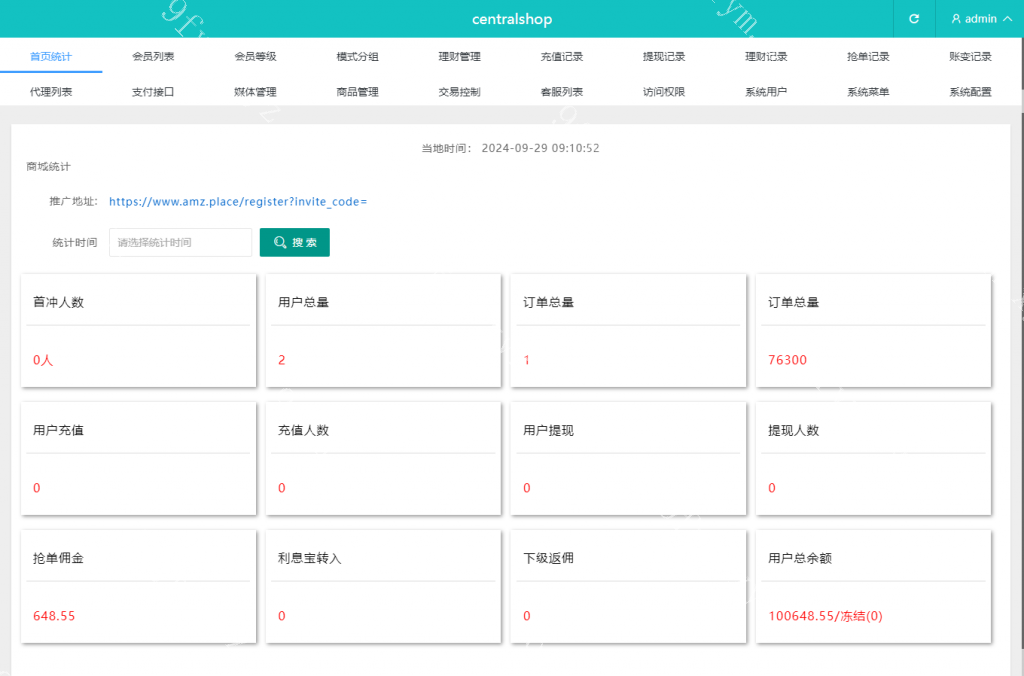Expand the admin account dropdown arrow
This screenshot has height=676, width=1024.
[1008, 19]
